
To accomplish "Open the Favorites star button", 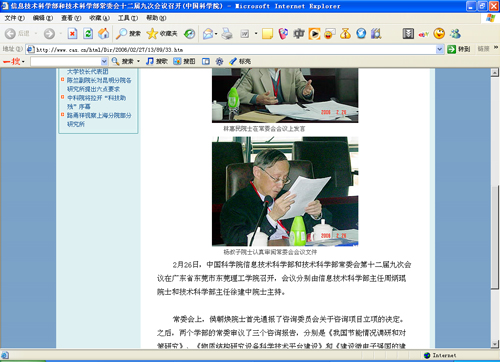I will pyautogui.click(x=162, y=33).
